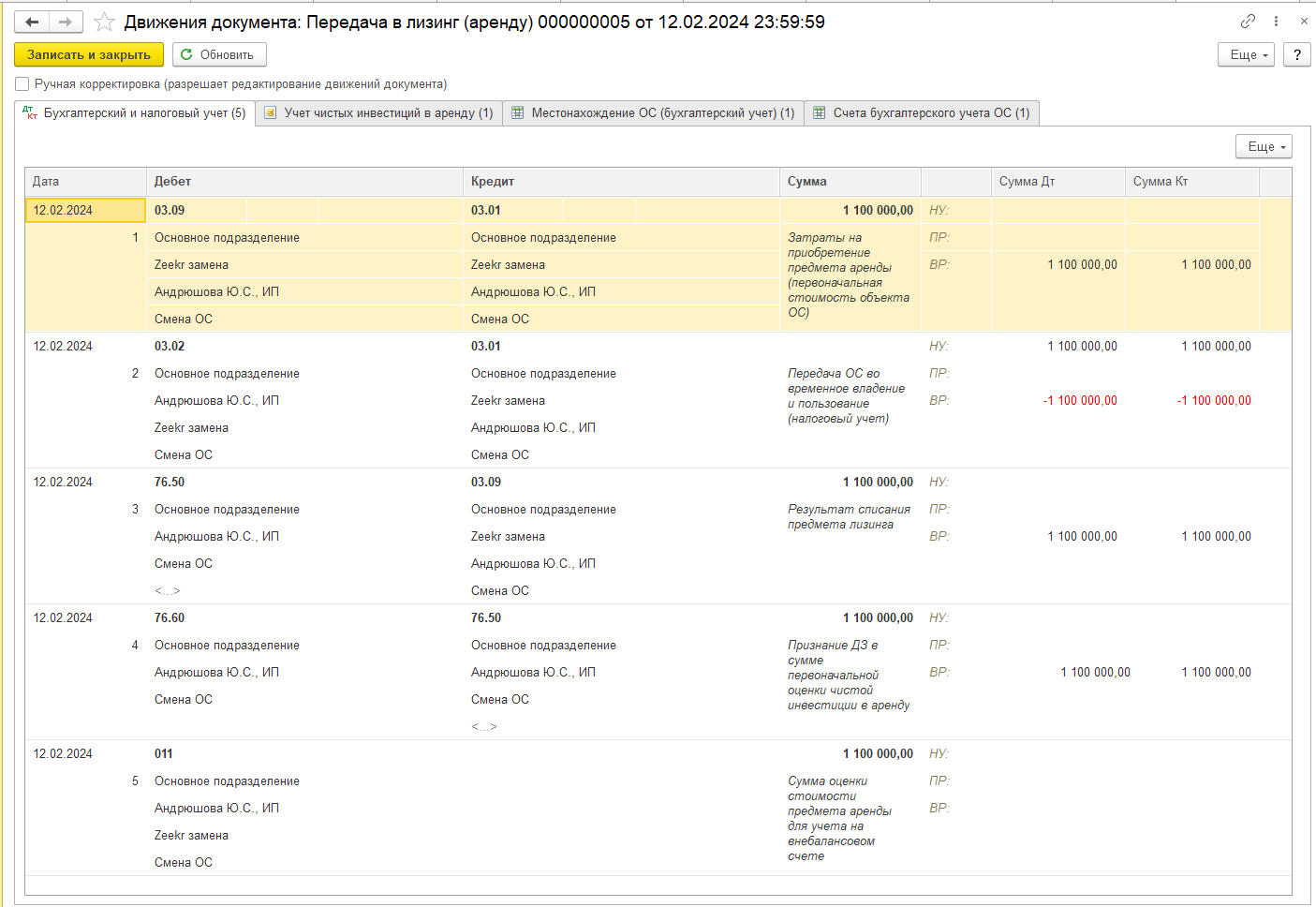
Task: Switch to Учет чистых инвестиций в аренду tab
Action: [379, 113]
